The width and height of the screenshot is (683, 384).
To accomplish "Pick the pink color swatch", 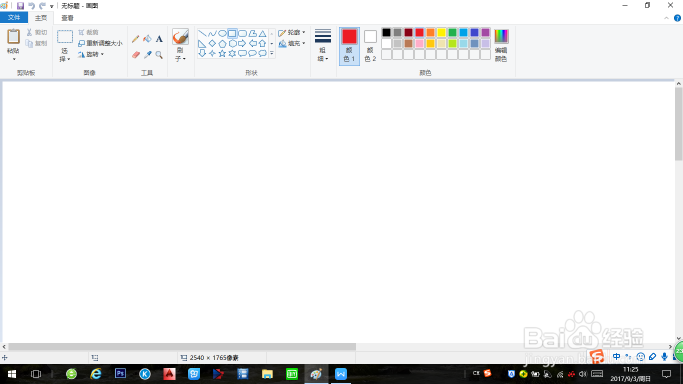I will (x=419, y=44).
